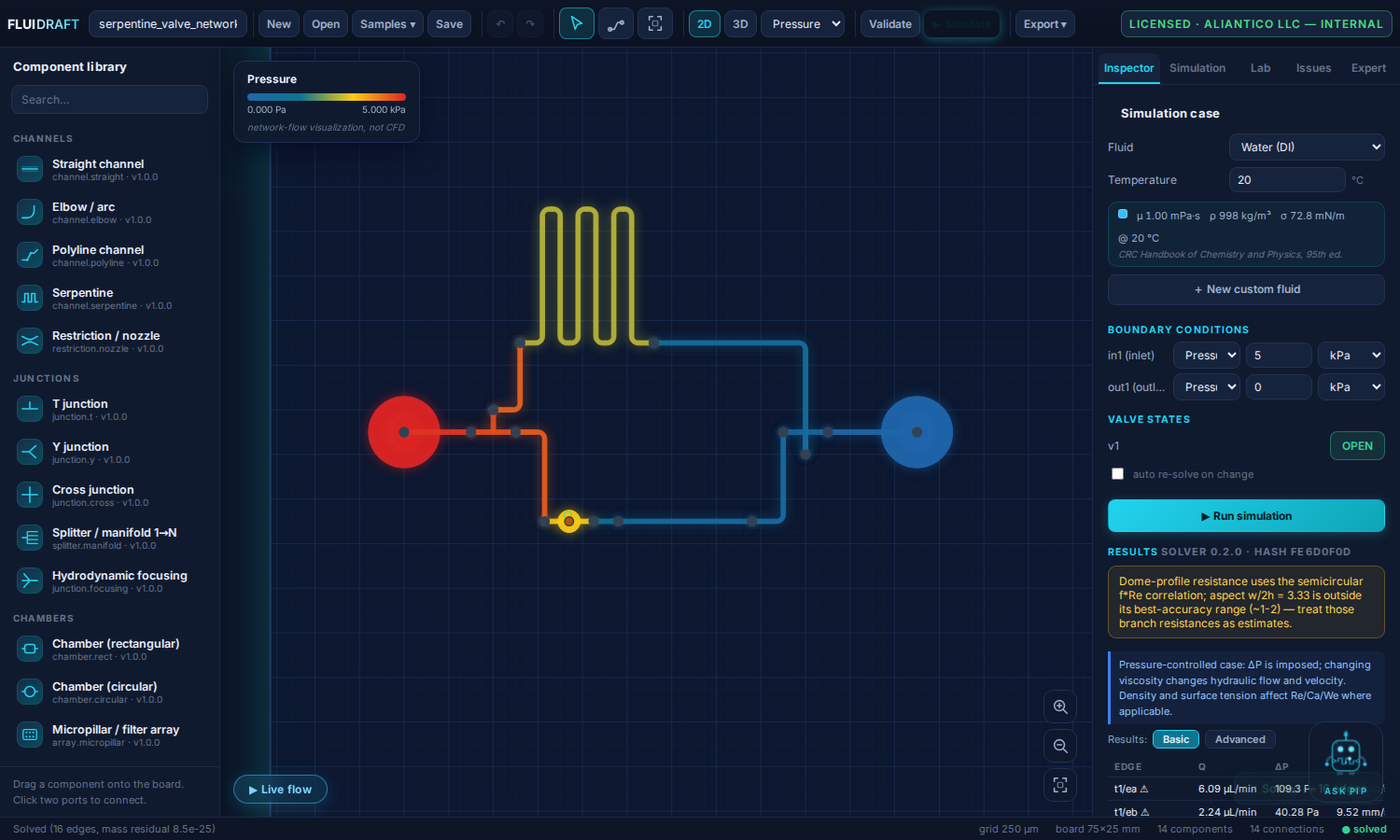Click the New button
This screenshot has height=840, width=1400.
(278, 23)
